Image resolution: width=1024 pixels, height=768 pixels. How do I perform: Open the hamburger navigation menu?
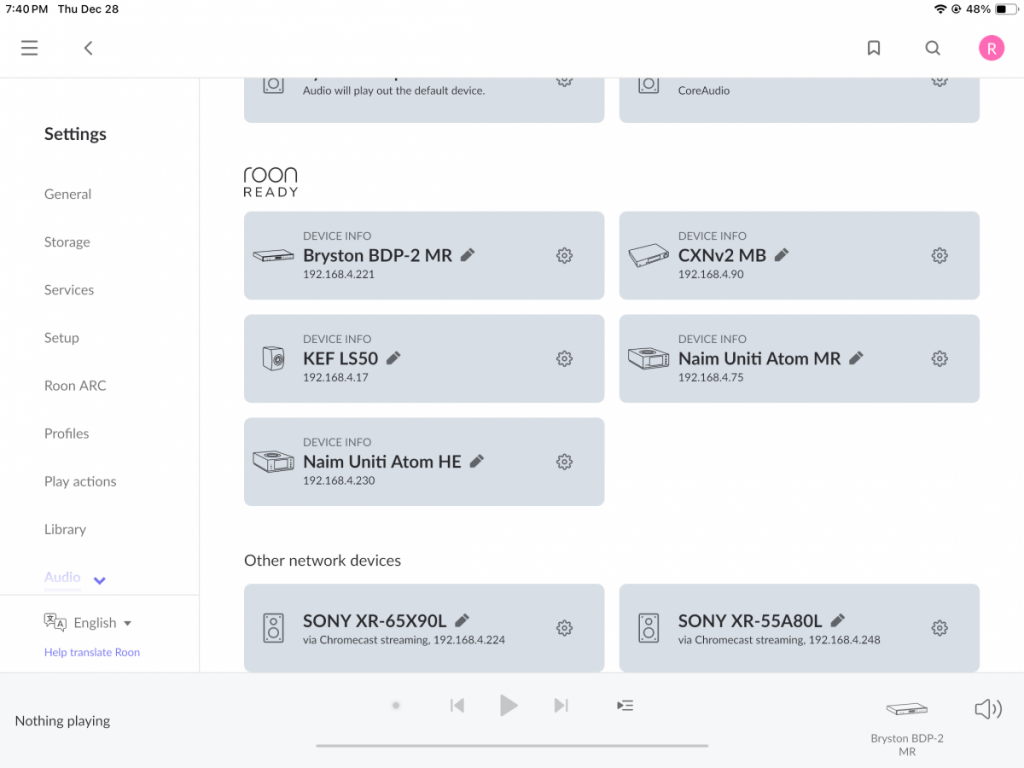[x=29, y=48]
